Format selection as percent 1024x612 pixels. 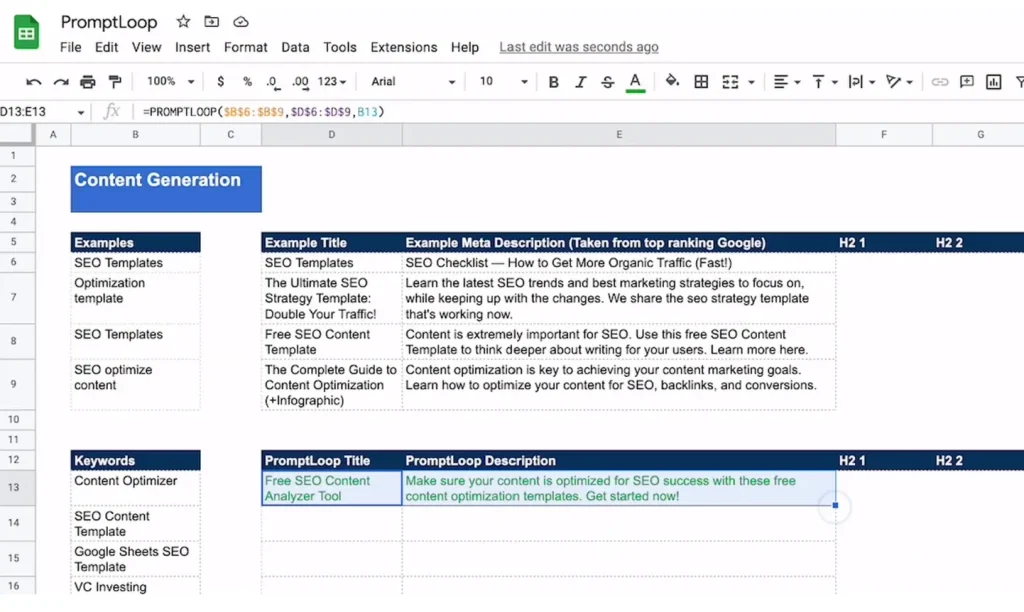coord(246,82)
